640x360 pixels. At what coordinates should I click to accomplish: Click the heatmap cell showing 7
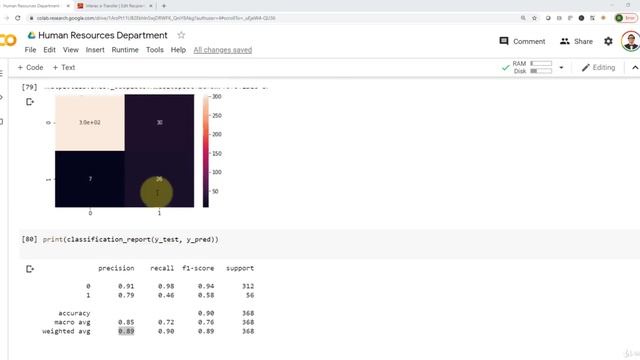(x=90, y=179)
